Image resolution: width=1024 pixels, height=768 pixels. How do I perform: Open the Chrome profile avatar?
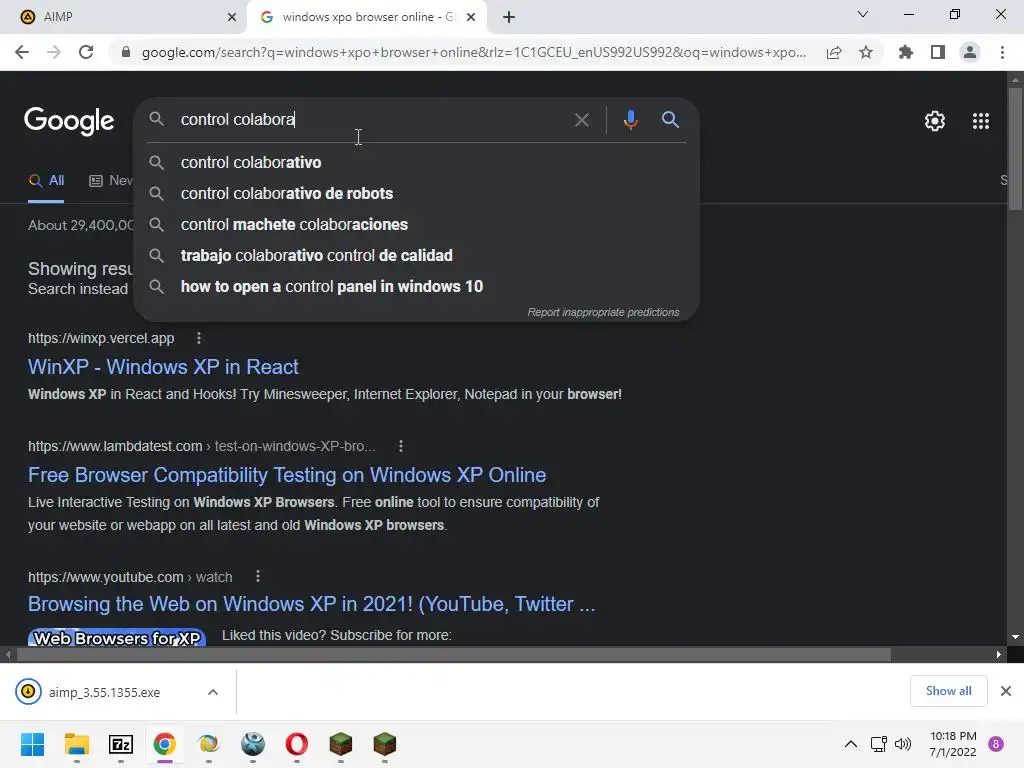[970, 52]
